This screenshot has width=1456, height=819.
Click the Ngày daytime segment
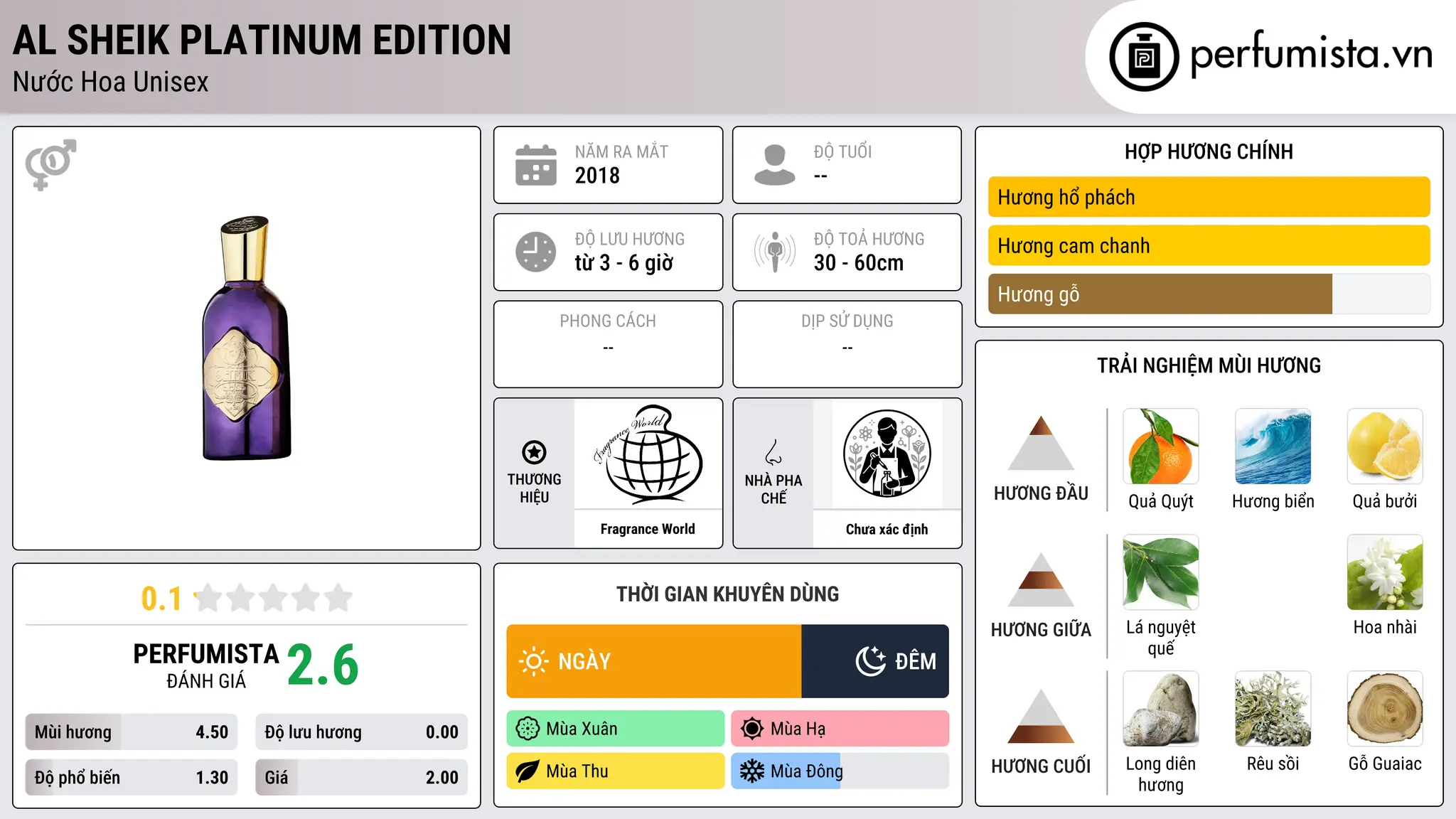click(654, 661)
